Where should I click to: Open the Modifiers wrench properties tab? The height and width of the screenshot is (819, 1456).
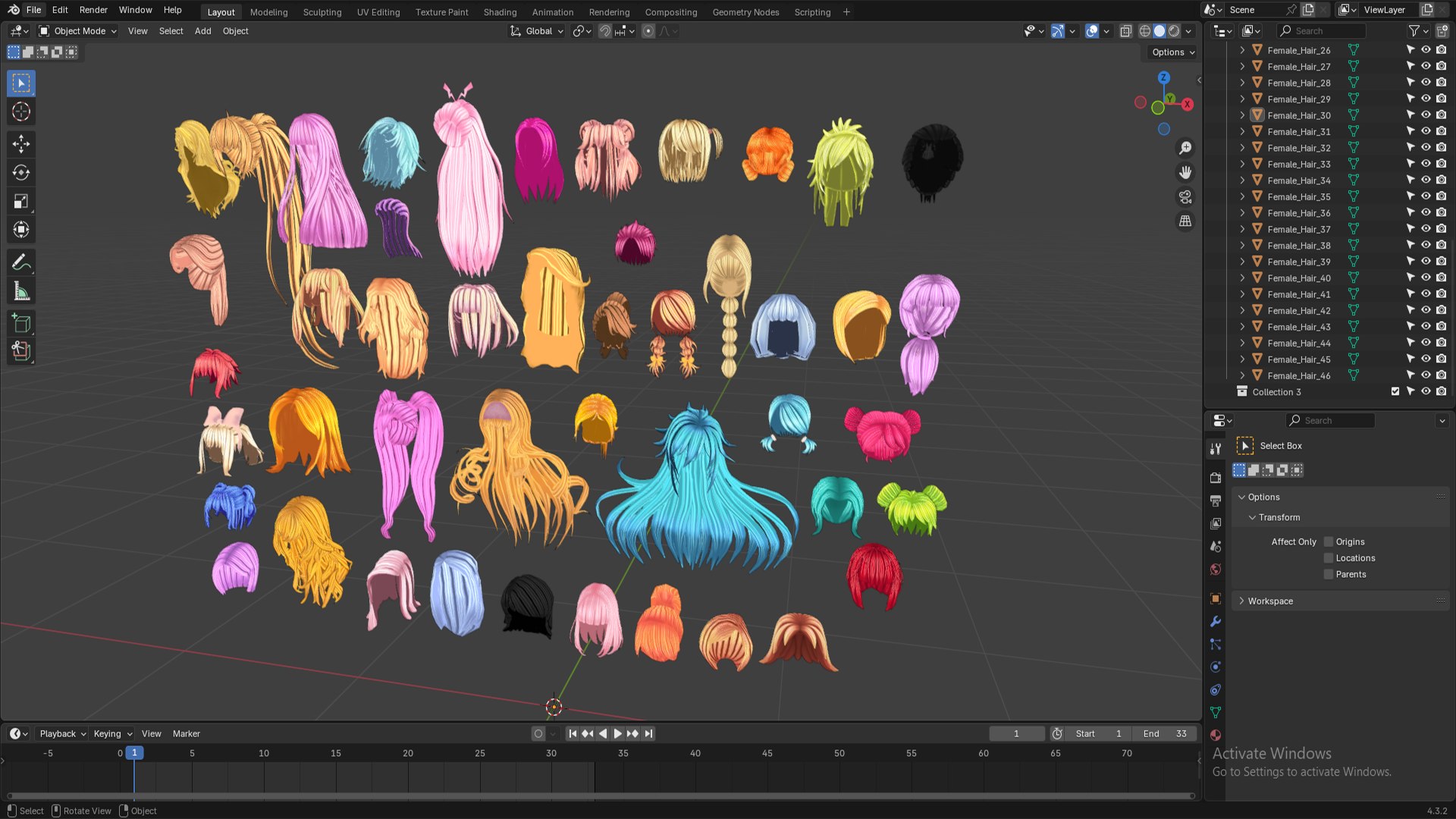tap(1216, 621)
